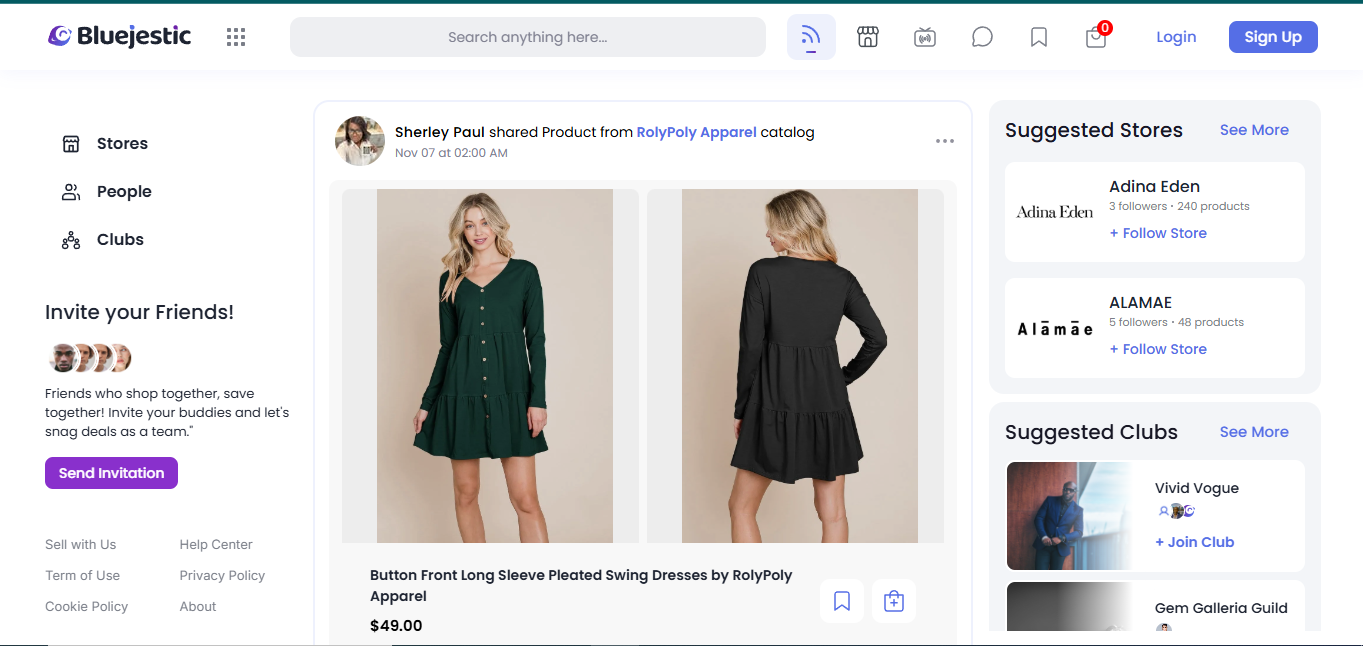Viewport: 1363px width, 646px height.
Task: Open the Help Center footer link
Action: [216, 545]
